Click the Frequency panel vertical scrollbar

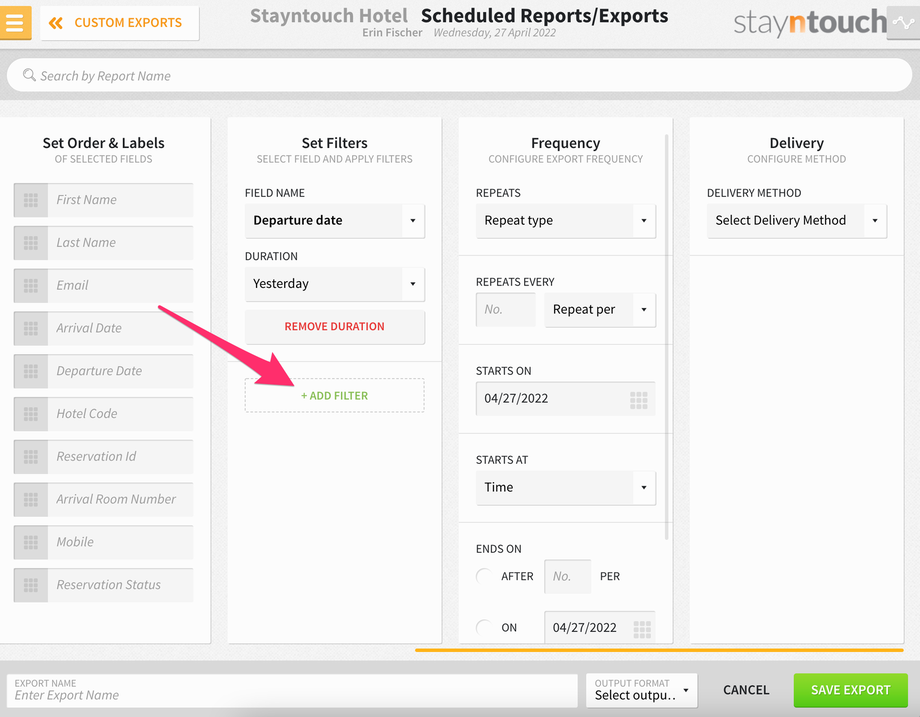667,337
